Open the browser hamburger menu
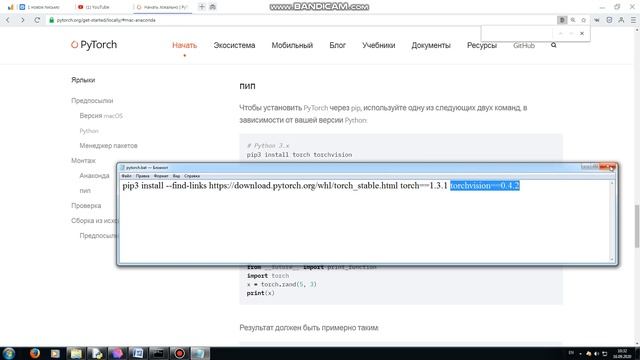Viewport: 640px width, 360px height. pyautogui.click(x=633, y=20)
